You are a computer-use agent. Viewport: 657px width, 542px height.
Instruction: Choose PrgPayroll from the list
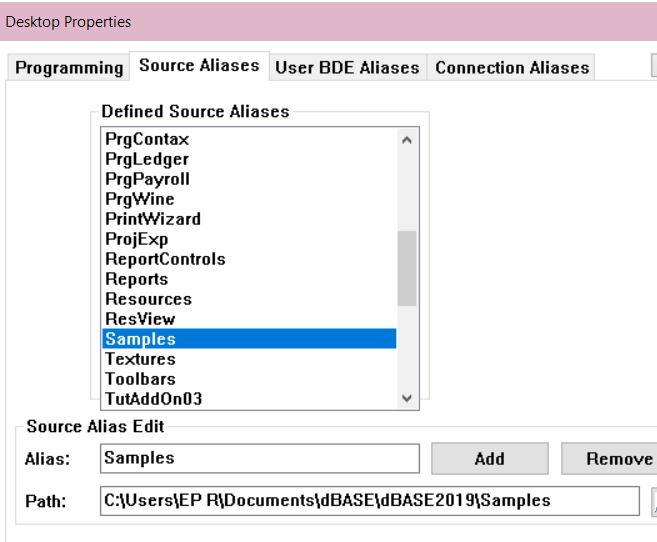148,179
